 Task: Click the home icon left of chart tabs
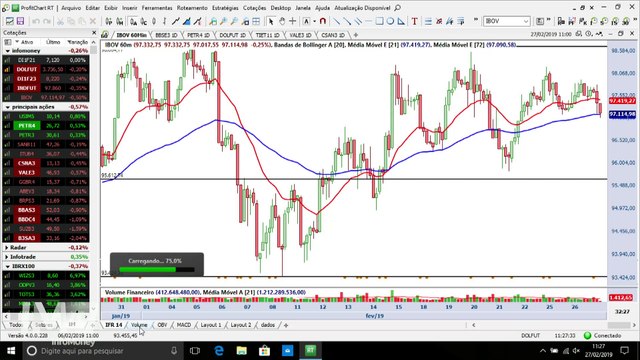(x=105, y=35)
